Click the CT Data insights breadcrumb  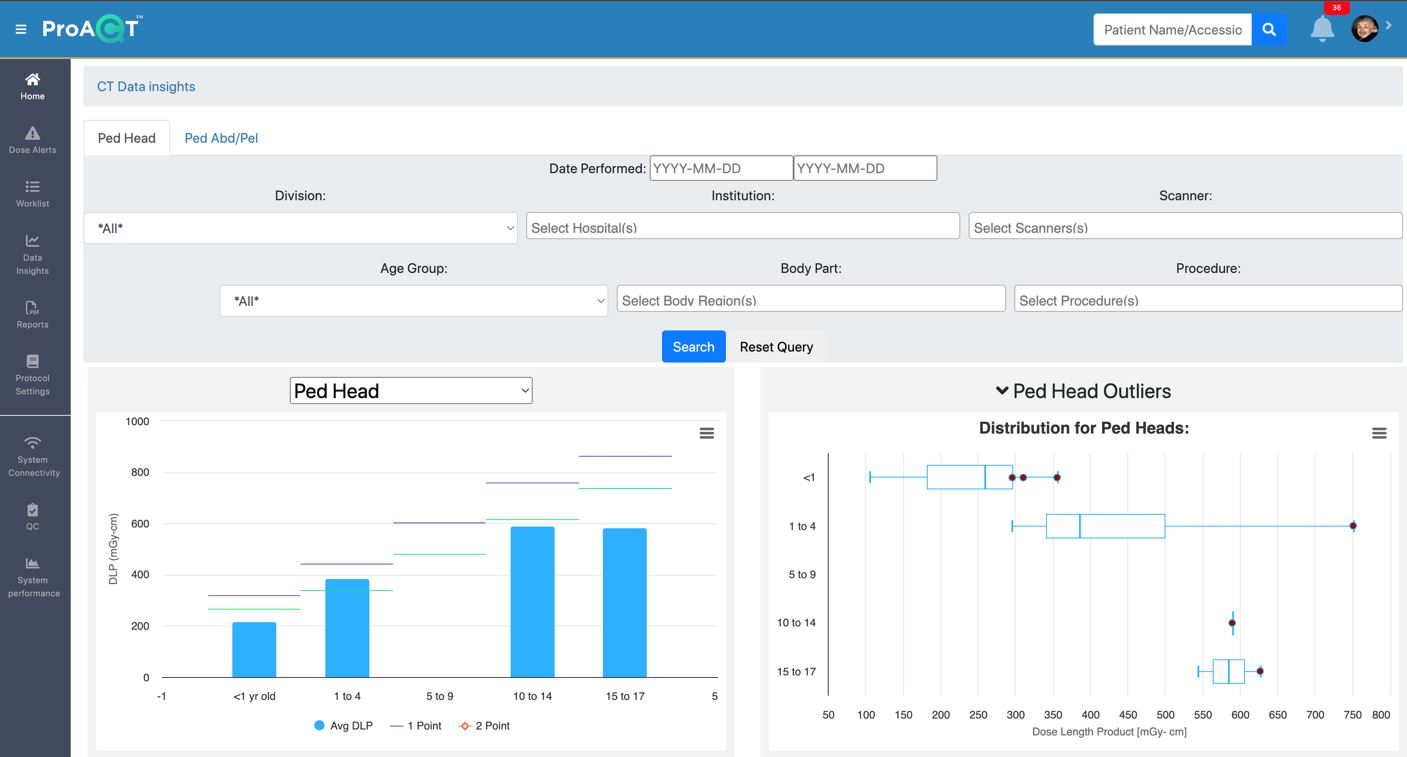pyautogui.click(x=146, y=86)
